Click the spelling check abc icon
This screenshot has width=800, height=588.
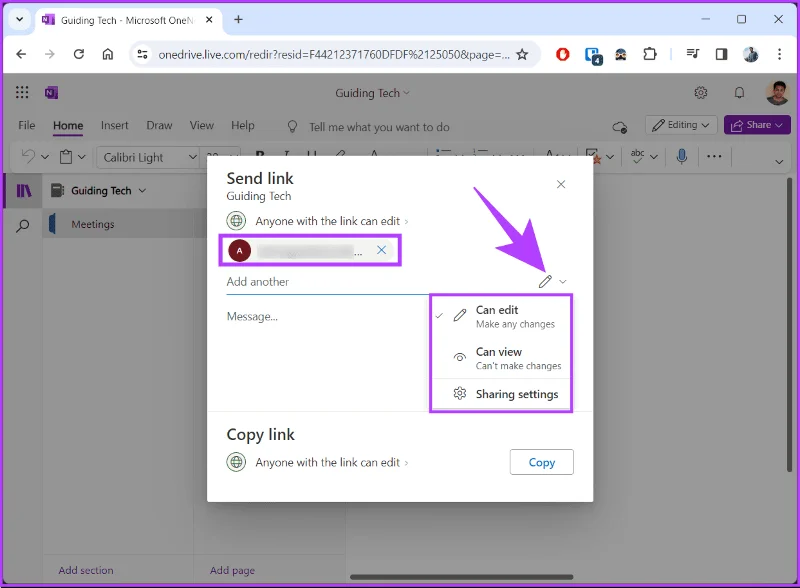638,156
